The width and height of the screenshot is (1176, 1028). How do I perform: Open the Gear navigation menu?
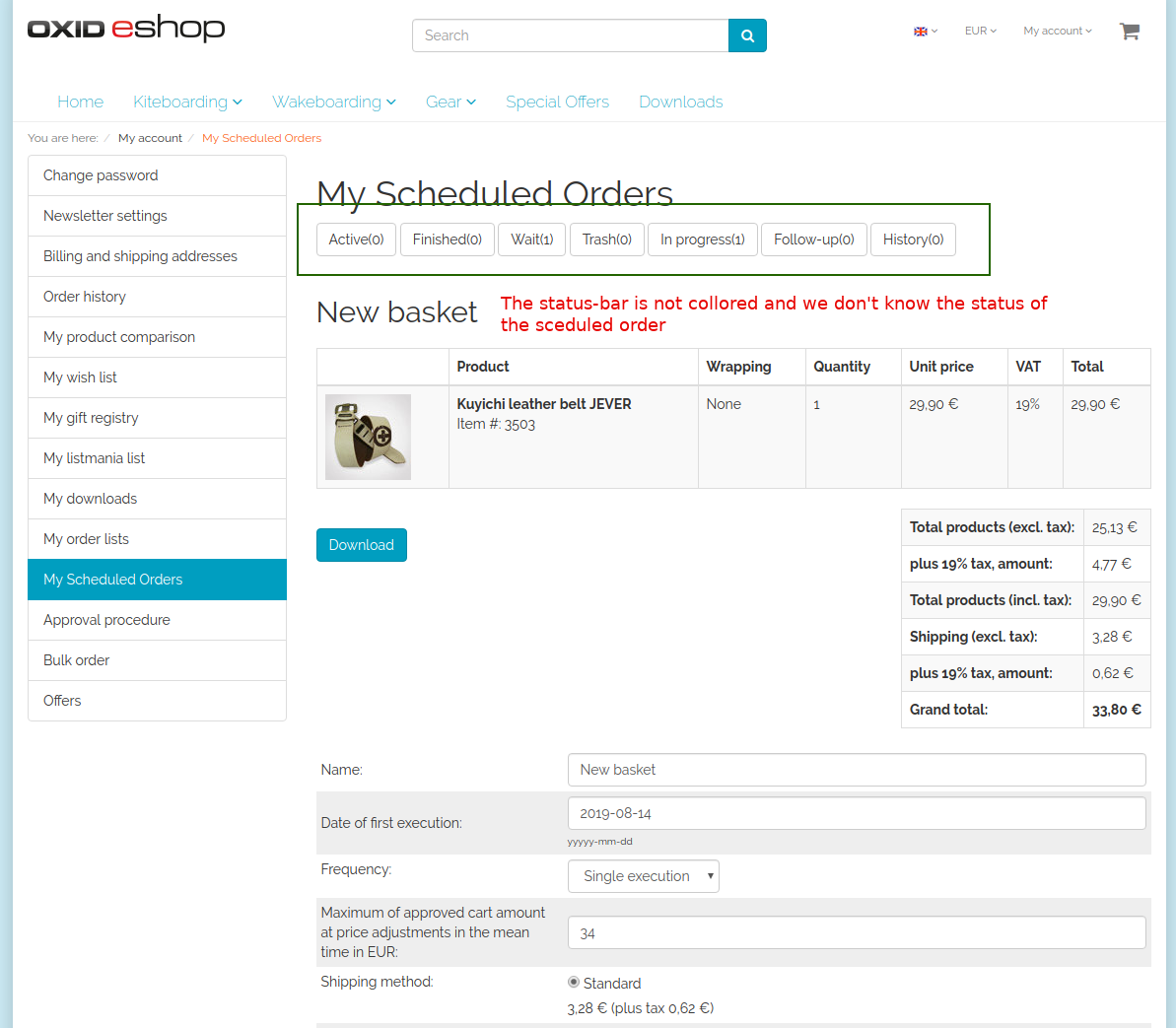coord(450,103)
